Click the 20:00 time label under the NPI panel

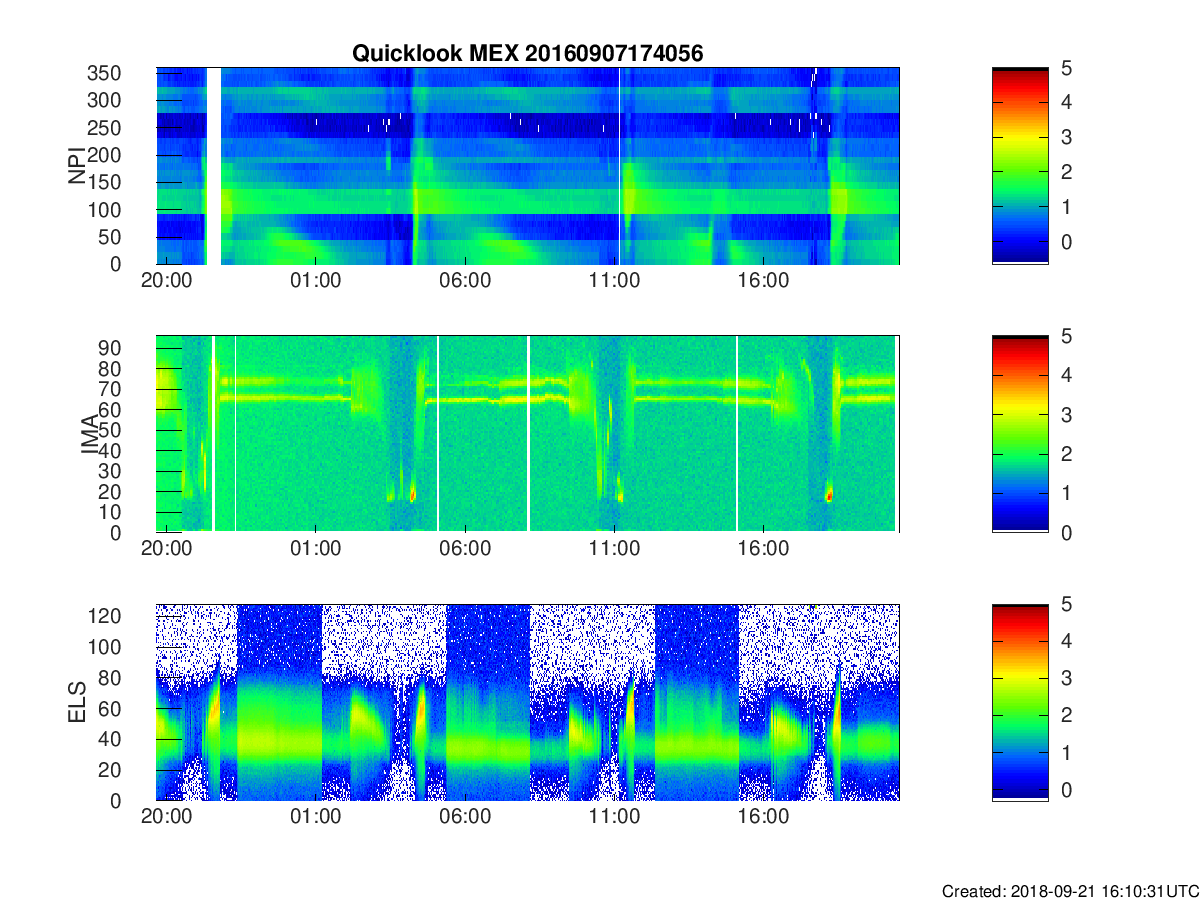coord(167,281)
